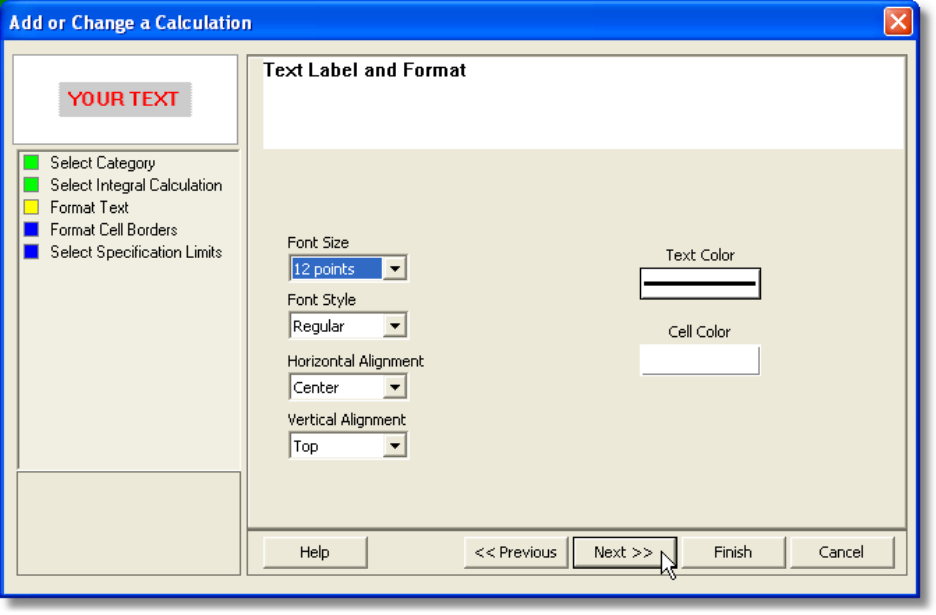Click the Horizontal Alignment label

click(x=356, y=361)
